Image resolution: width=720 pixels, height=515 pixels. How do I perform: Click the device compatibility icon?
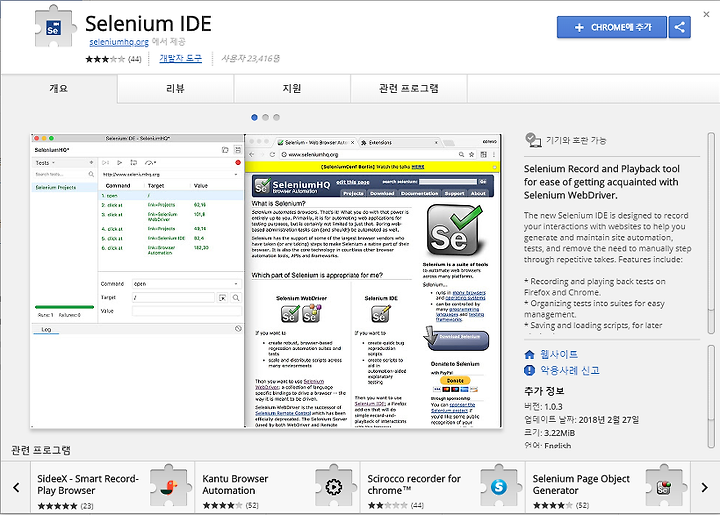[533, 140]
